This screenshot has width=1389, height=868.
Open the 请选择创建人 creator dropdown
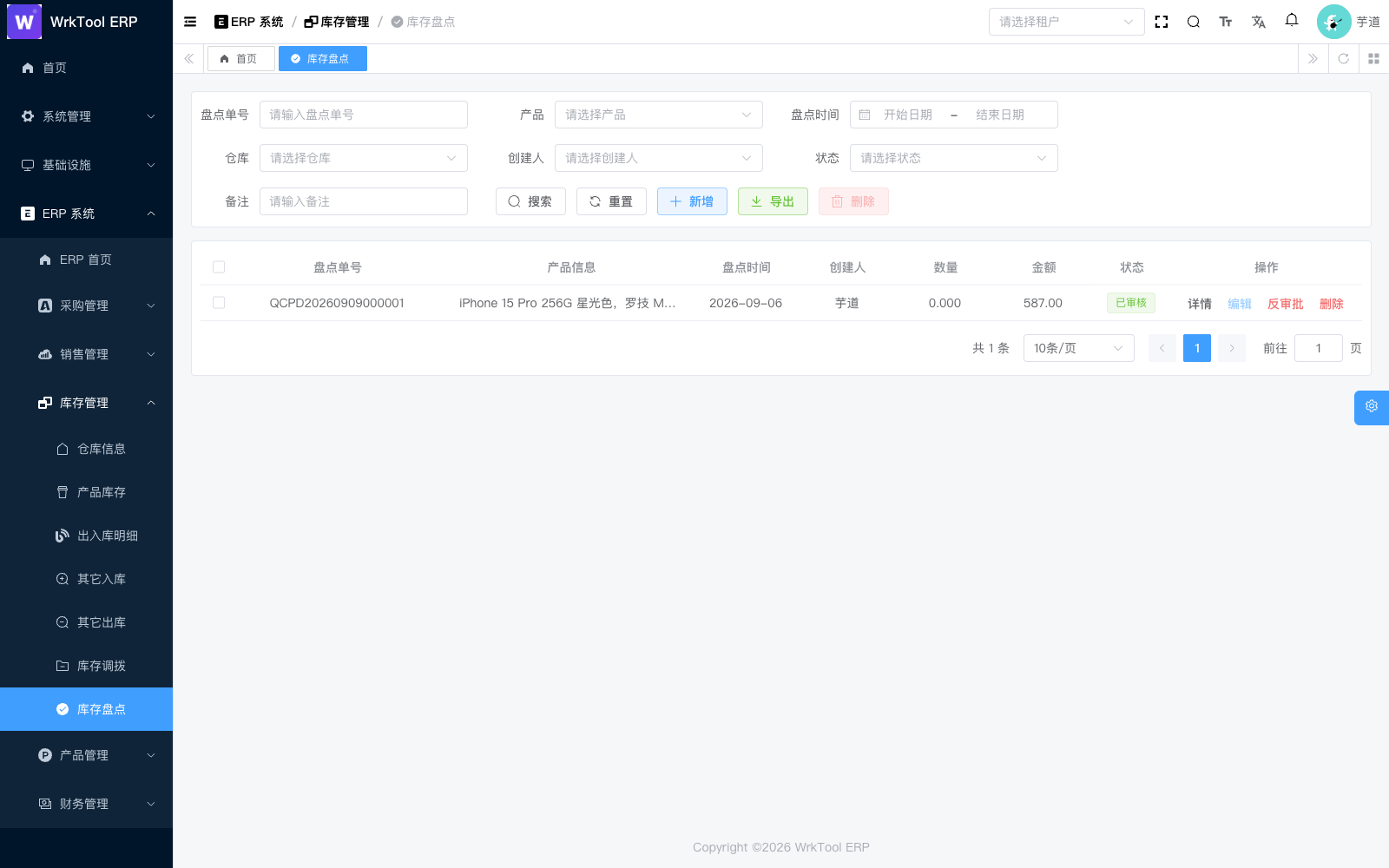(658, 158)
